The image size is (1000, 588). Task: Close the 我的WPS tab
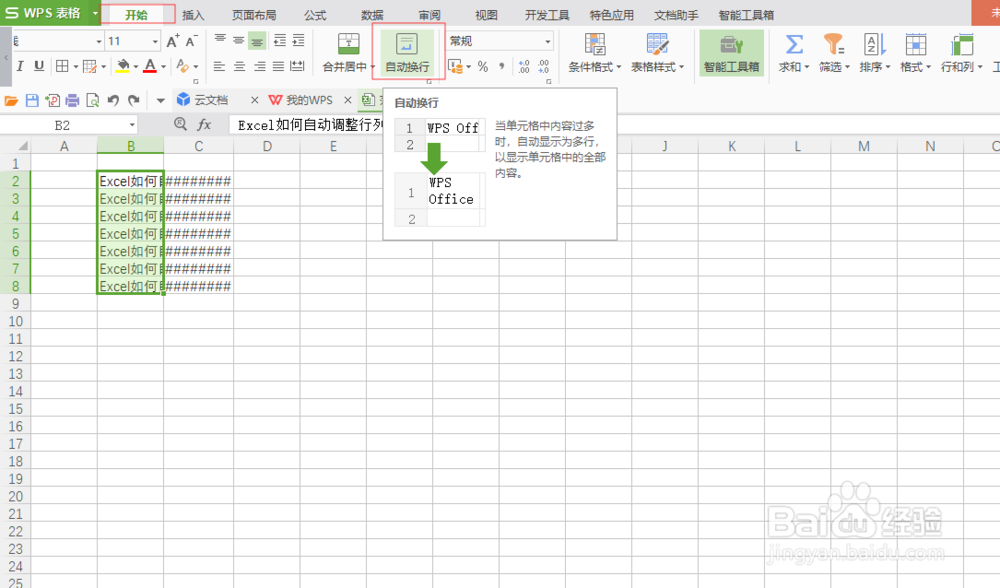(348, 100)
